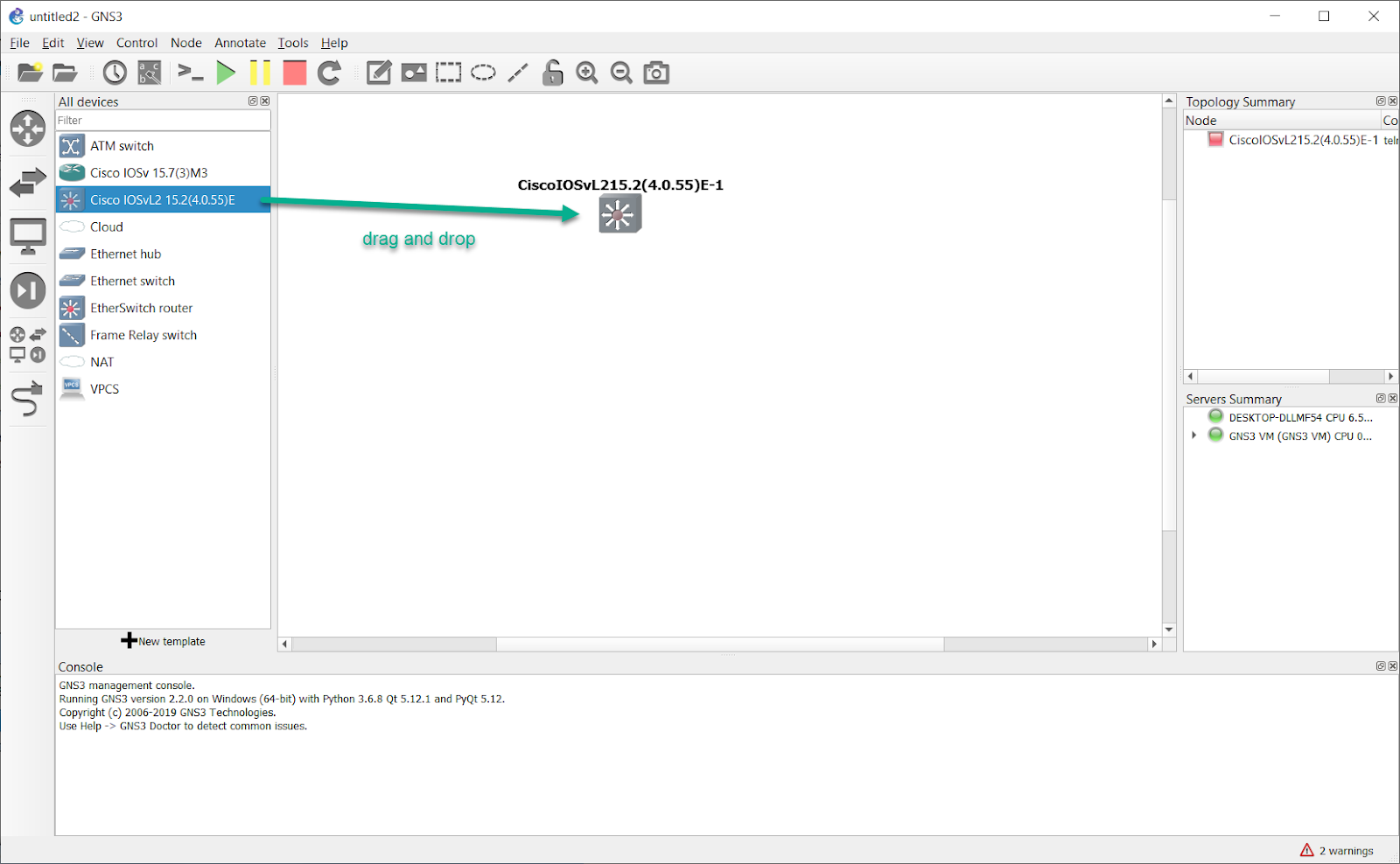
Task: Select Frame Relay switch device
Action: click(163, 335)
